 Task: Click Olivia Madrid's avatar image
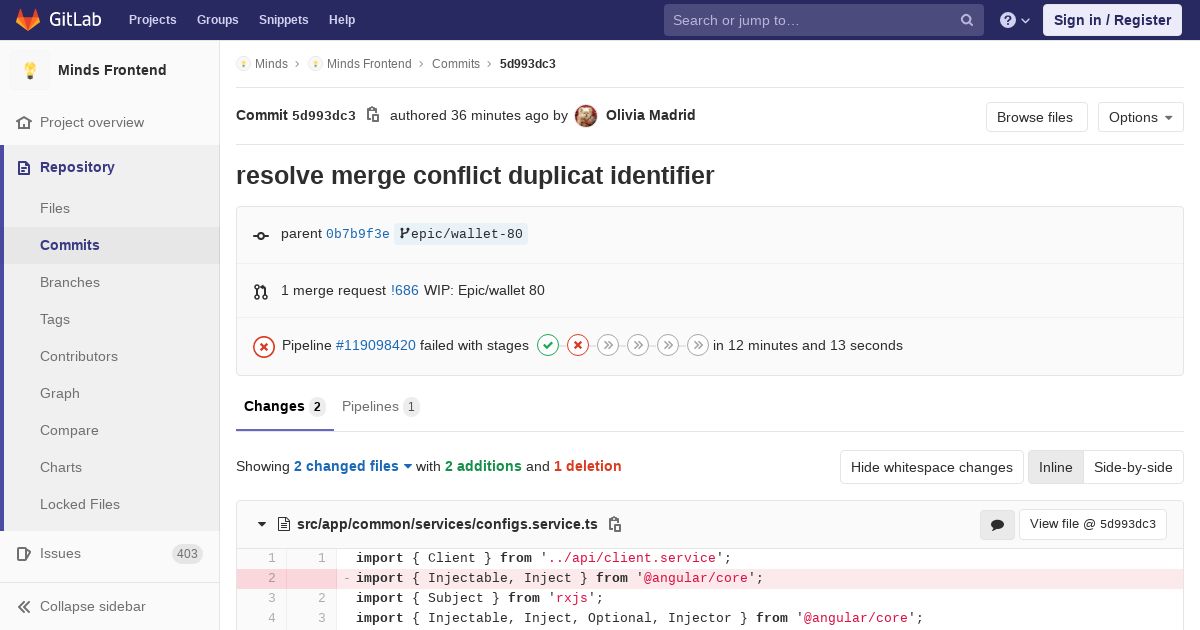pyautogui.click(x=586, y=116)
